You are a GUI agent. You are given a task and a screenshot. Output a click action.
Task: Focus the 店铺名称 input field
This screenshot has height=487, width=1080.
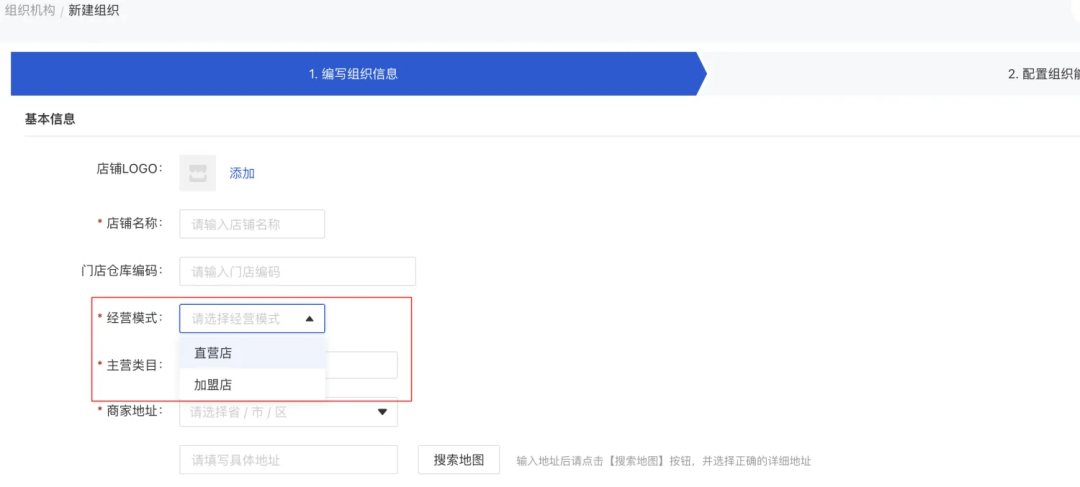[252, 224]
